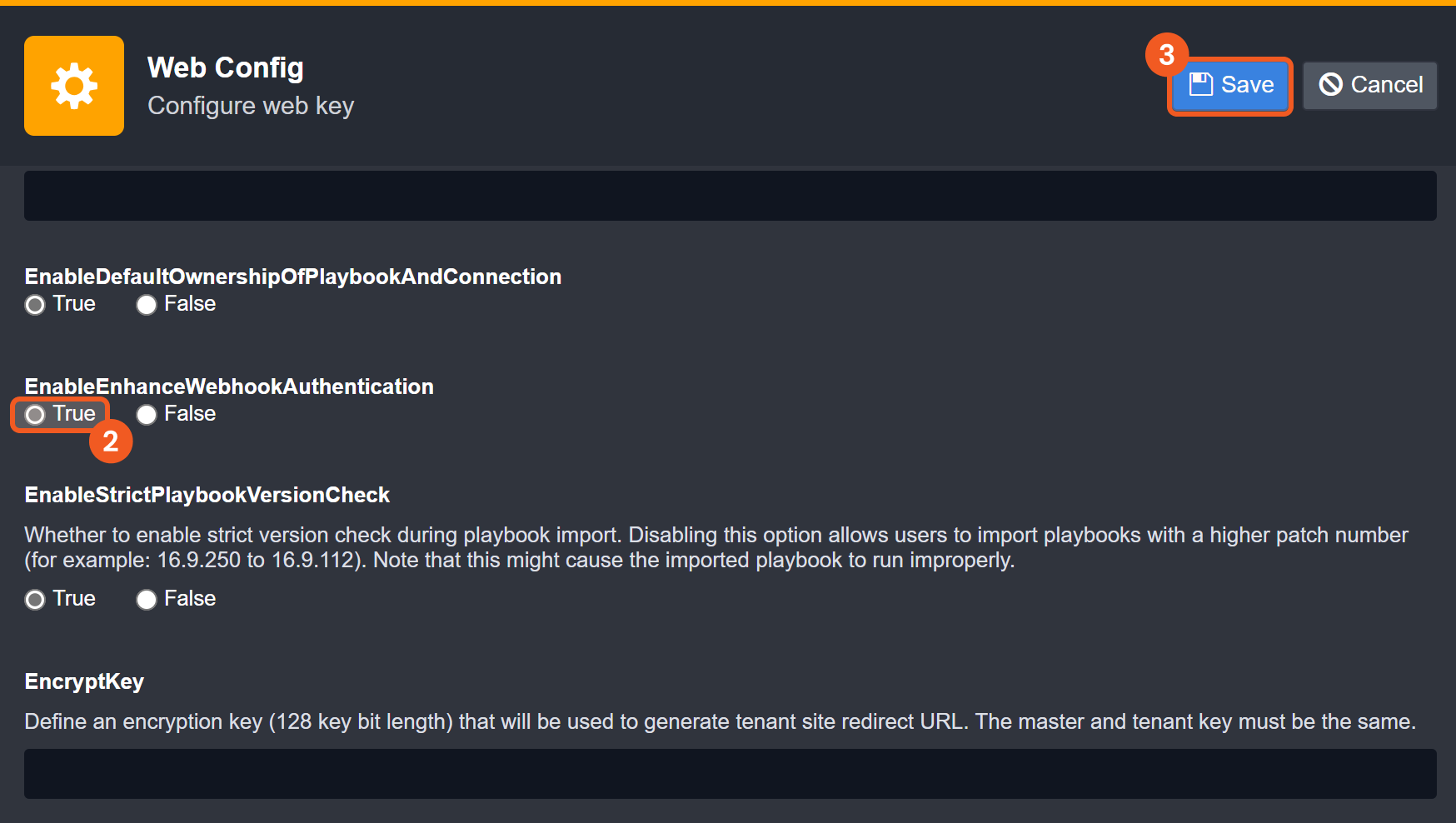Viewport: 1456px width, 823px height.
Task: Click the floppy disk icon on Save
Action: tap(1200, 84)
